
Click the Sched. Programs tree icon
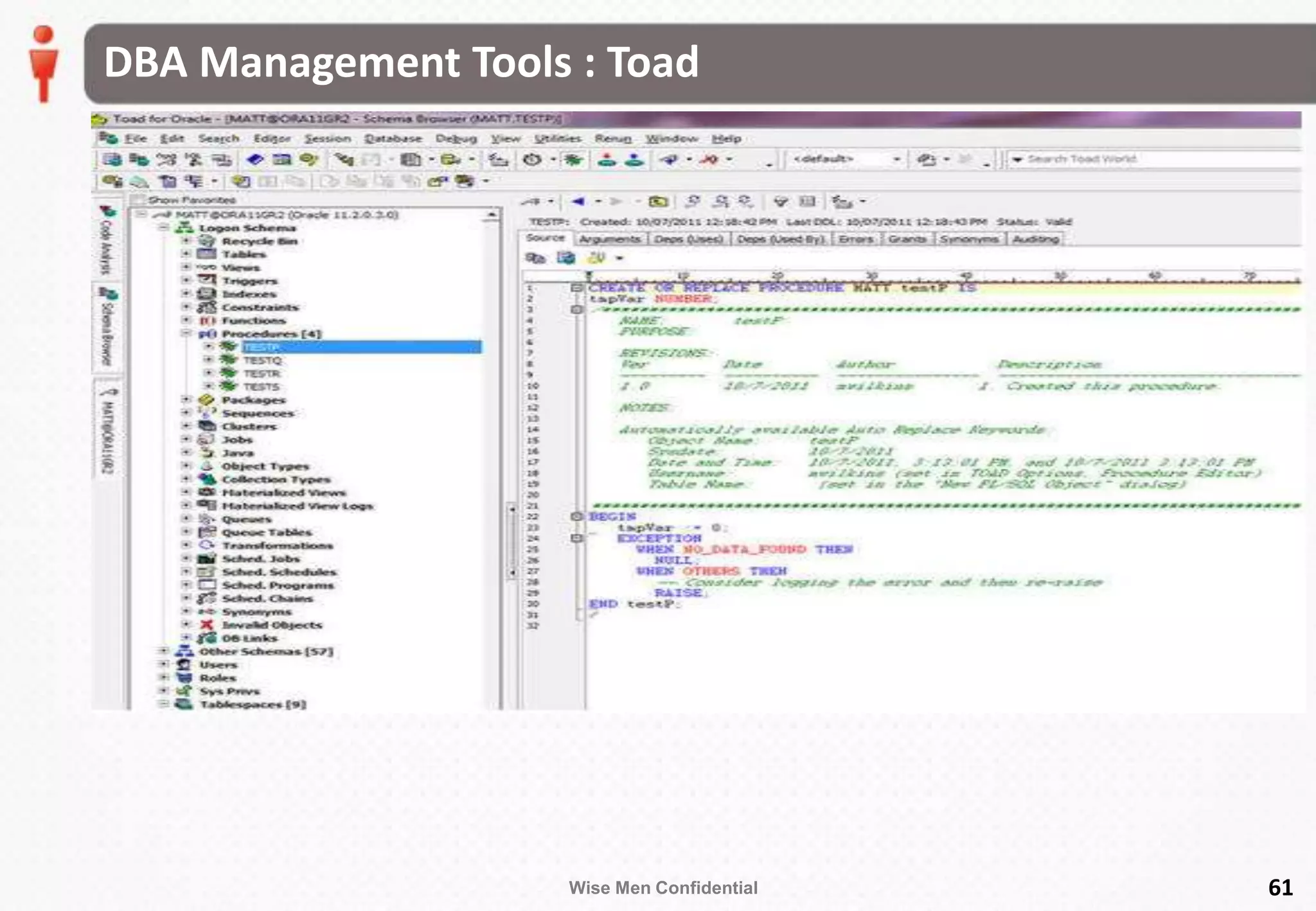(x=206, y=585)
